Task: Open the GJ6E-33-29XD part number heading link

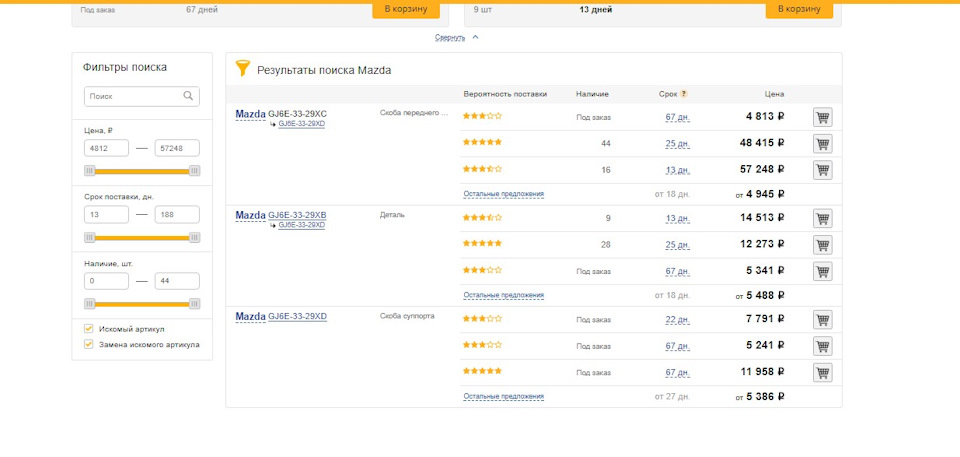Action: (298, 317)
